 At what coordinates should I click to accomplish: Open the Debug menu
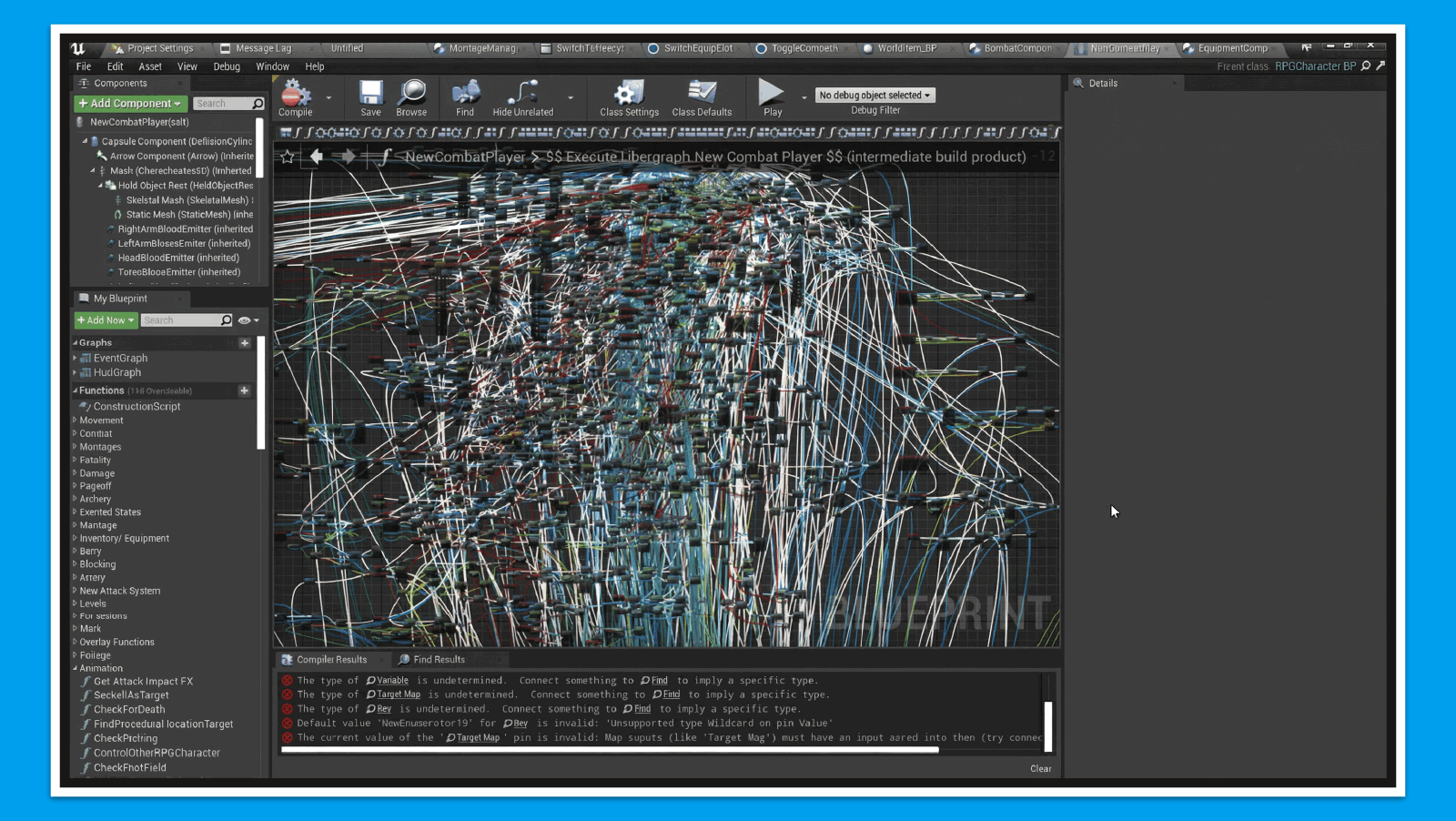226,66
